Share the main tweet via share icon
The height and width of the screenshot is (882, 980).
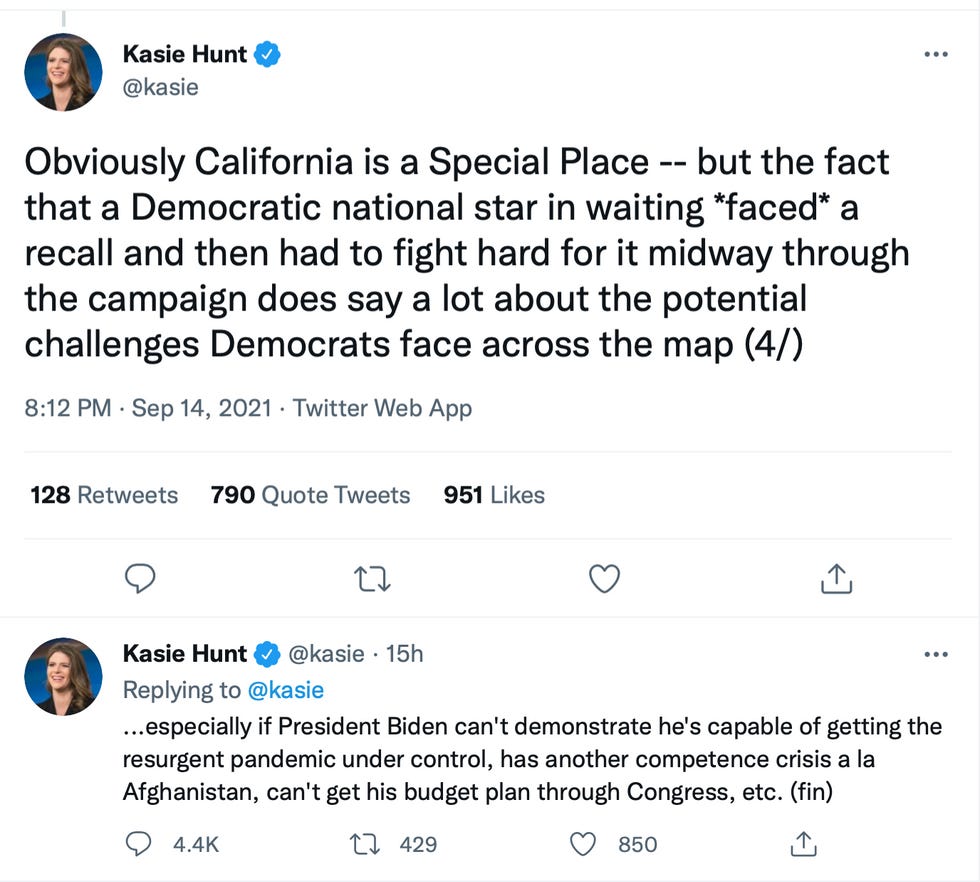click(836, 577)
